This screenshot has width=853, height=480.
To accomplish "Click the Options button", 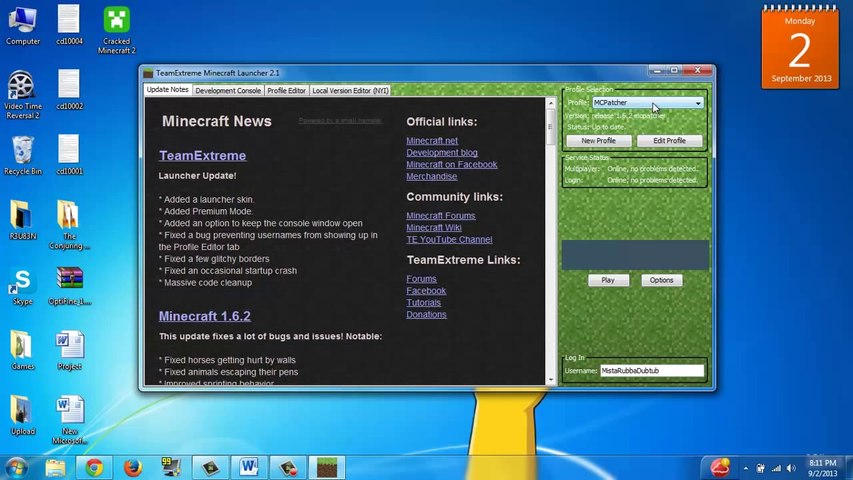I will [x=662, y=280].
